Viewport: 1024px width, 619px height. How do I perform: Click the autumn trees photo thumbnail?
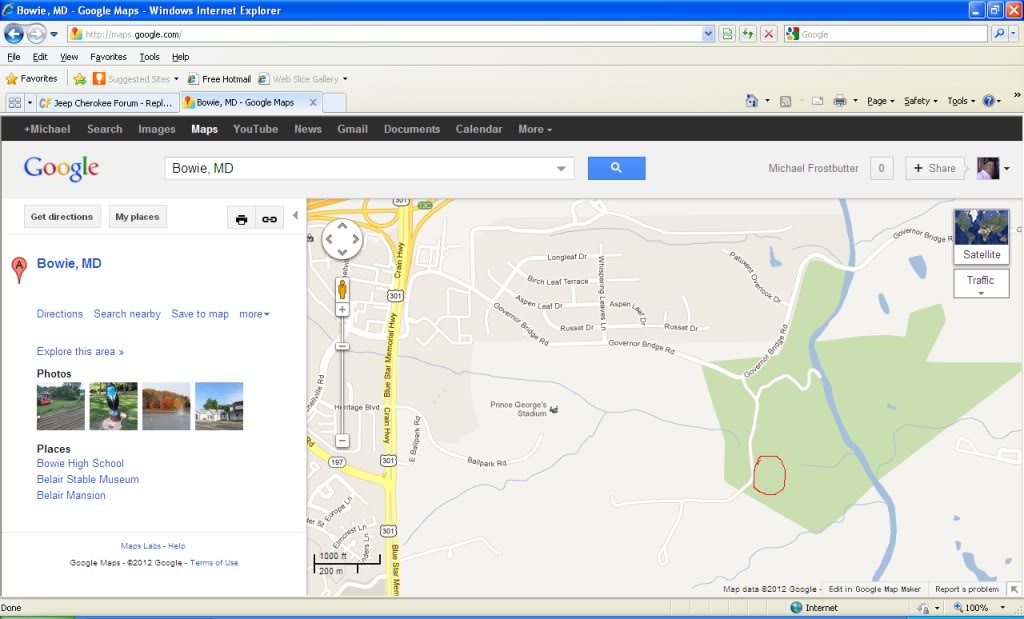pos(167,406)
